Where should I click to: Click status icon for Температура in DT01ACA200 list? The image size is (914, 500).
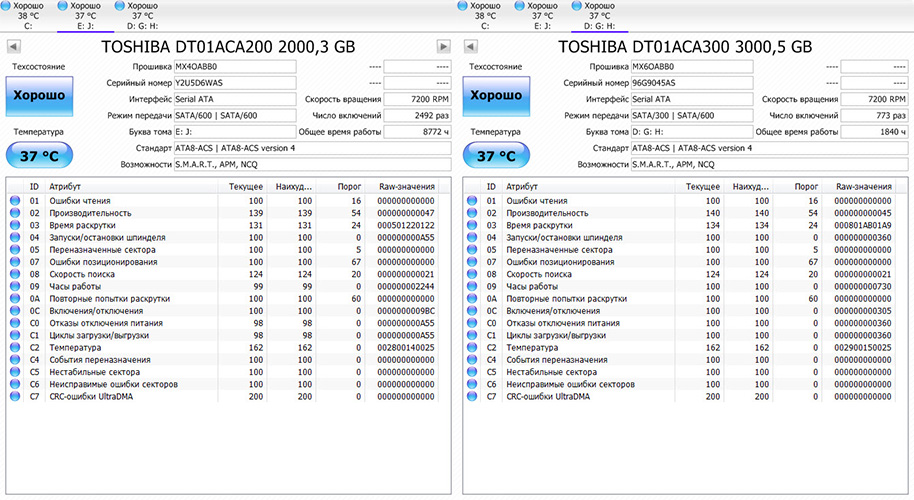[15, 347]
